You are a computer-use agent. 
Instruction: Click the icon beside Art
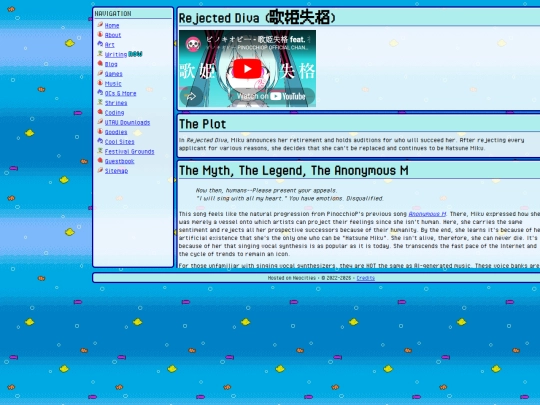click(x=100, y=44)
